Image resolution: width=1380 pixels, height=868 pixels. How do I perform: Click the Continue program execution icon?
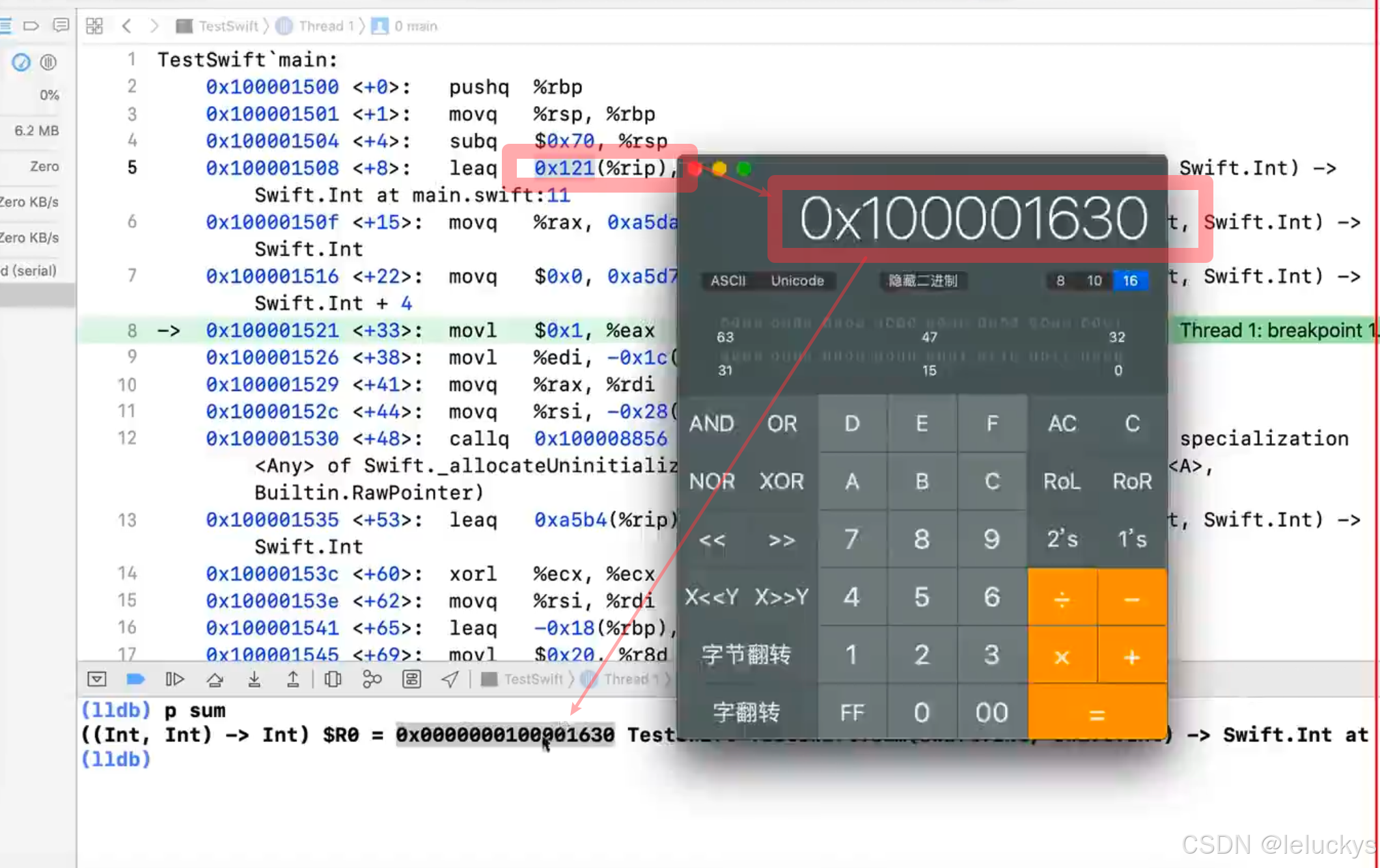tap(174, 679)
